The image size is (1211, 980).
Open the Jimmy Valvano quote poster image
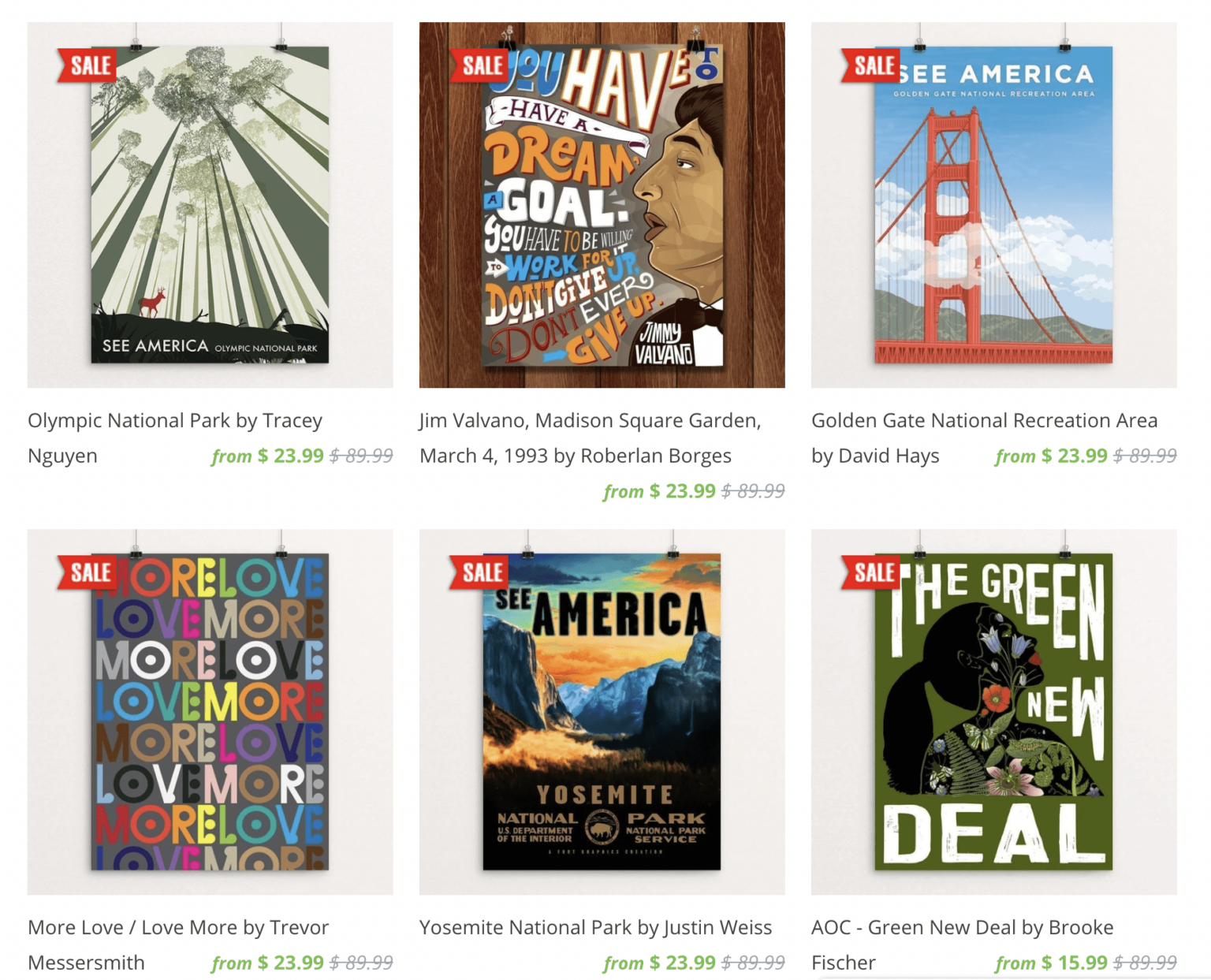(602, 205)
